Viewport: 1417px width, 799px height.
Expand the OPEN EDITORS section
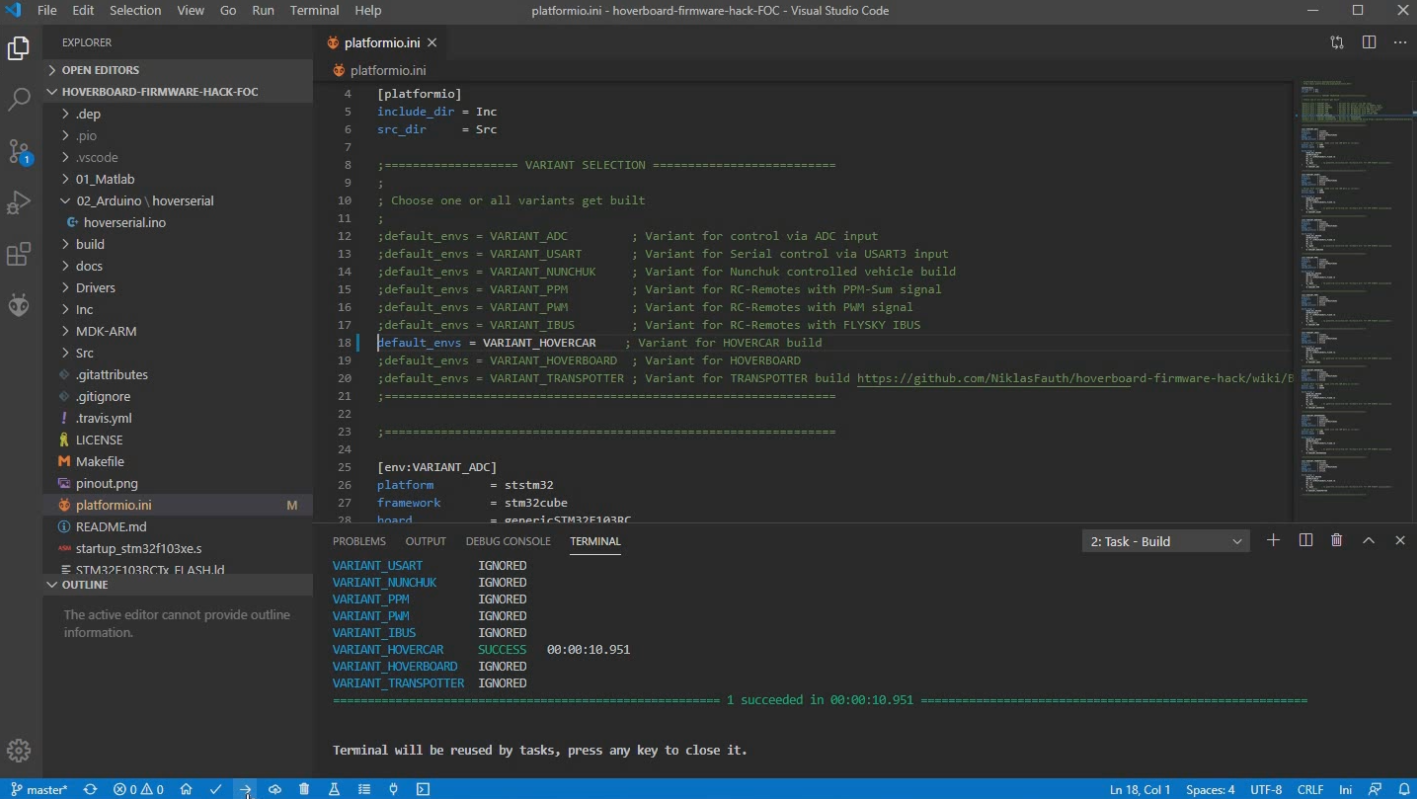coord(178,70)
